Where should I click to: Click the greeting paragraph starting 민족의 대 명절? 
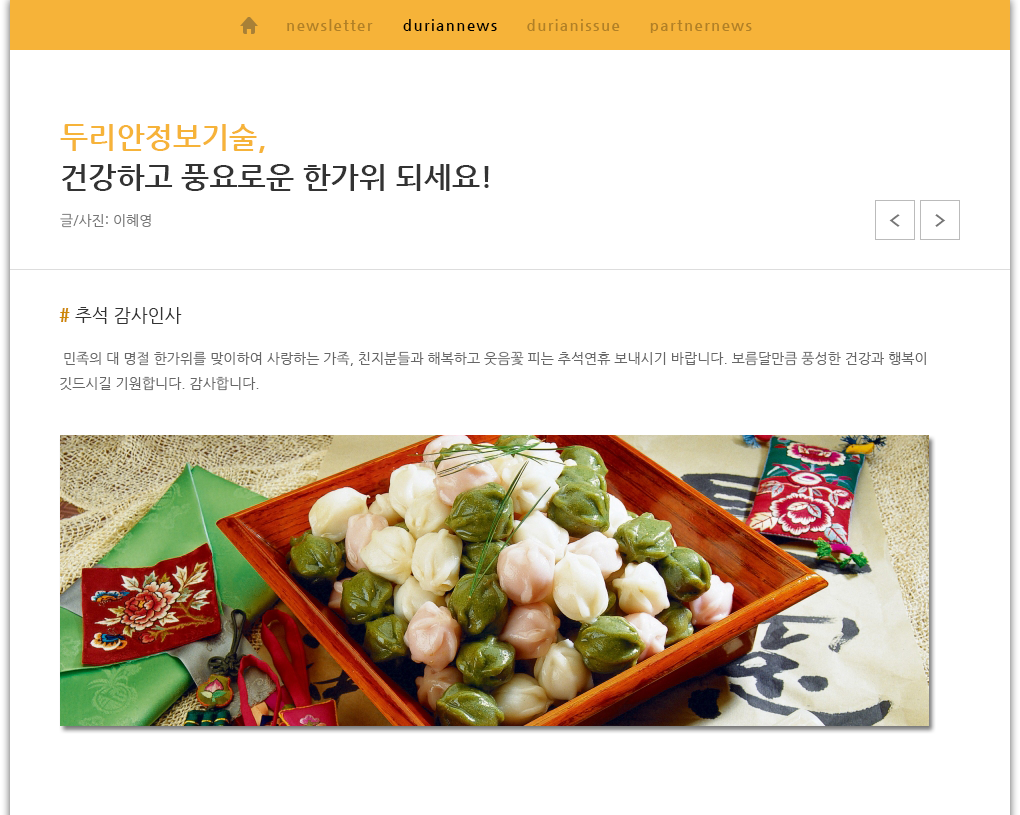(x=494, y=371)
